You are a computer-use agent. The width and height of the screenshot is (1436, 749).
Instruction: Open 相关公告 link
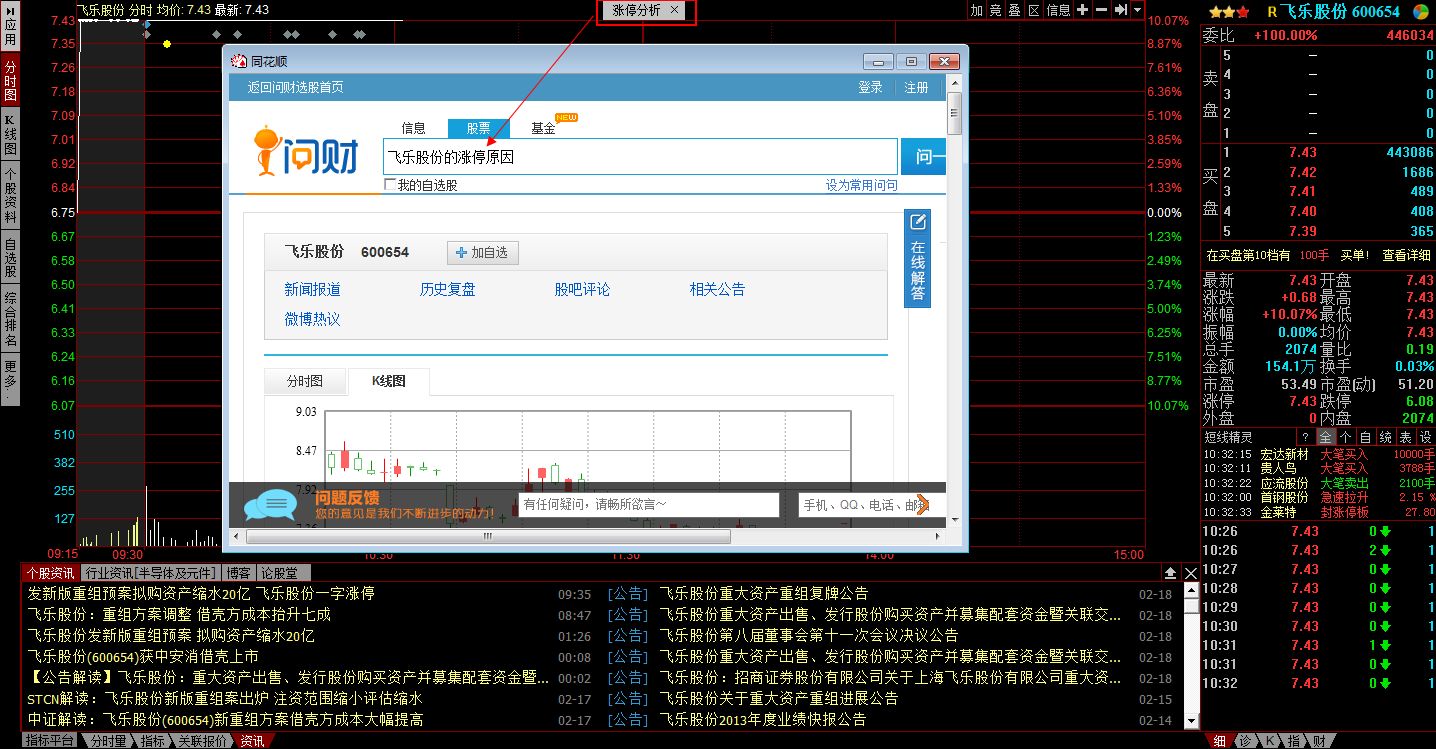(x=717, y=290)
